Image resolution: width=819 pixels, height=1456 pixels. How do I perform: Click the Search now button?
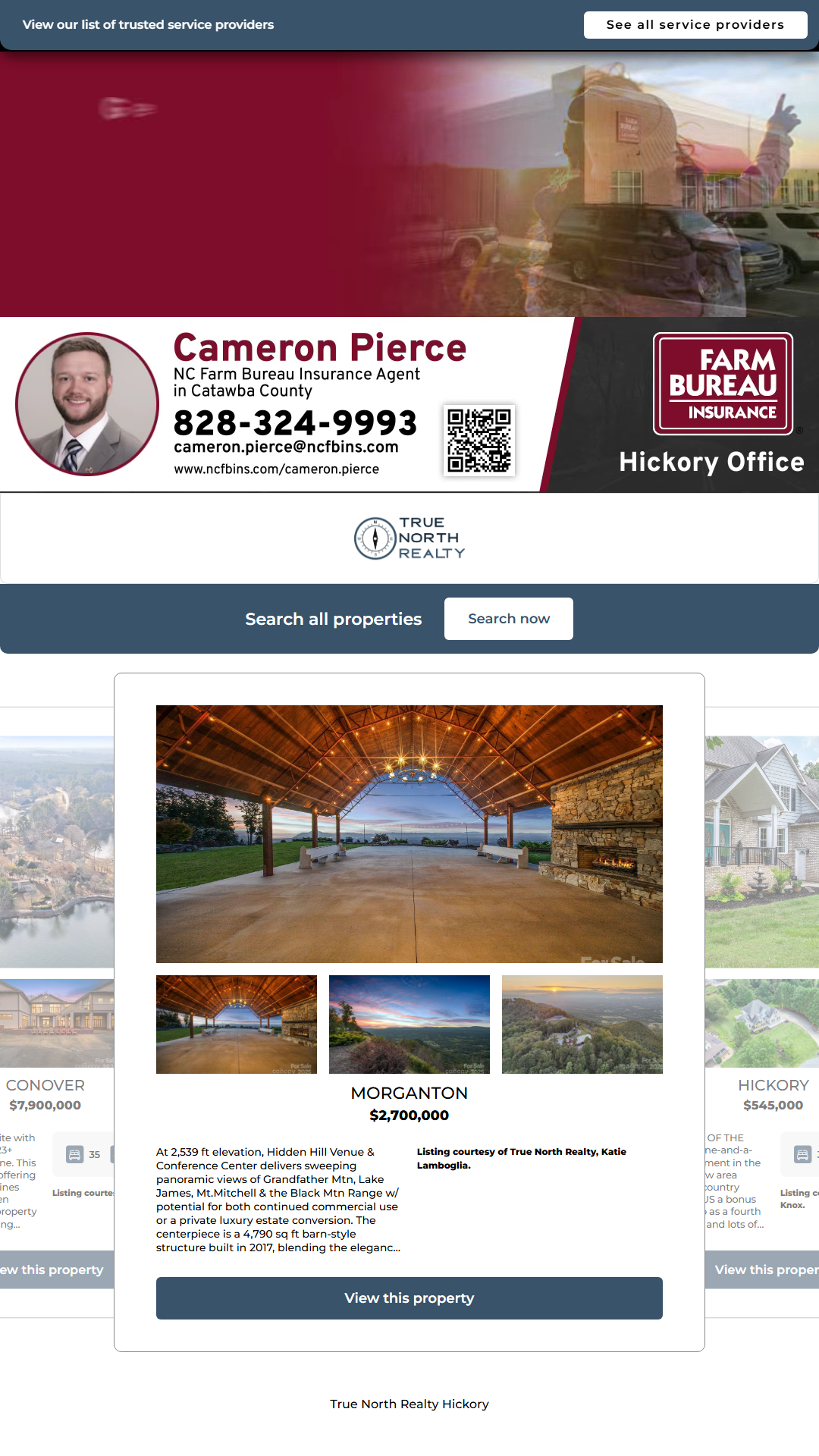(509, 619)
